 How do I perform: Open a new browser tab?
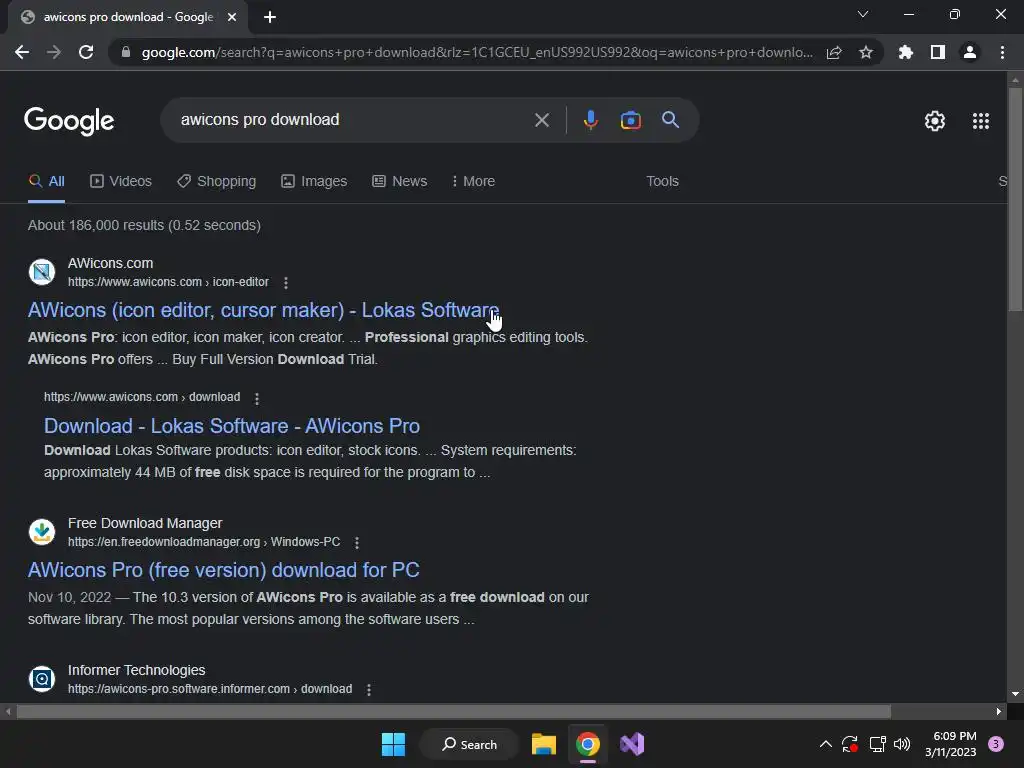tap(270, 18)
